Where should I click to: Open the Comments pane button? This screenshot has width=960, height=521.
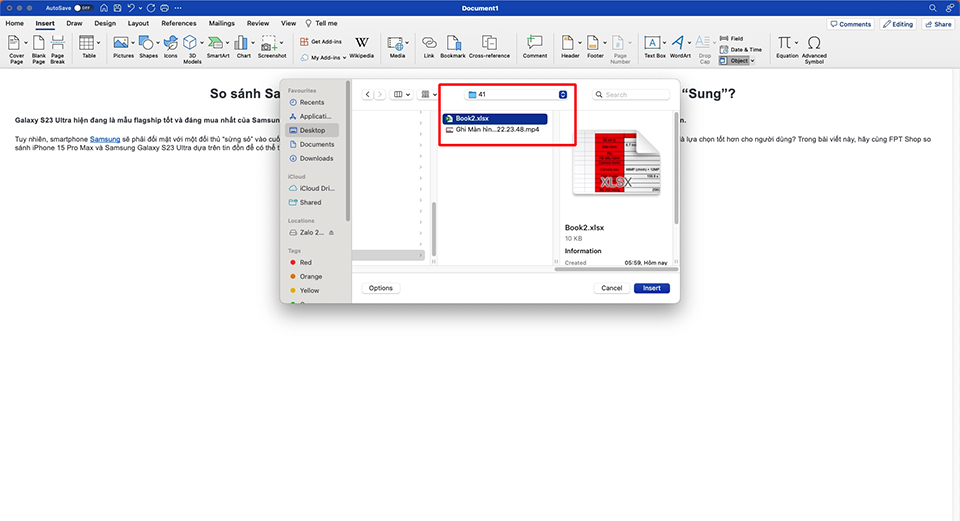pyautogui.click(x=850, y=24)
